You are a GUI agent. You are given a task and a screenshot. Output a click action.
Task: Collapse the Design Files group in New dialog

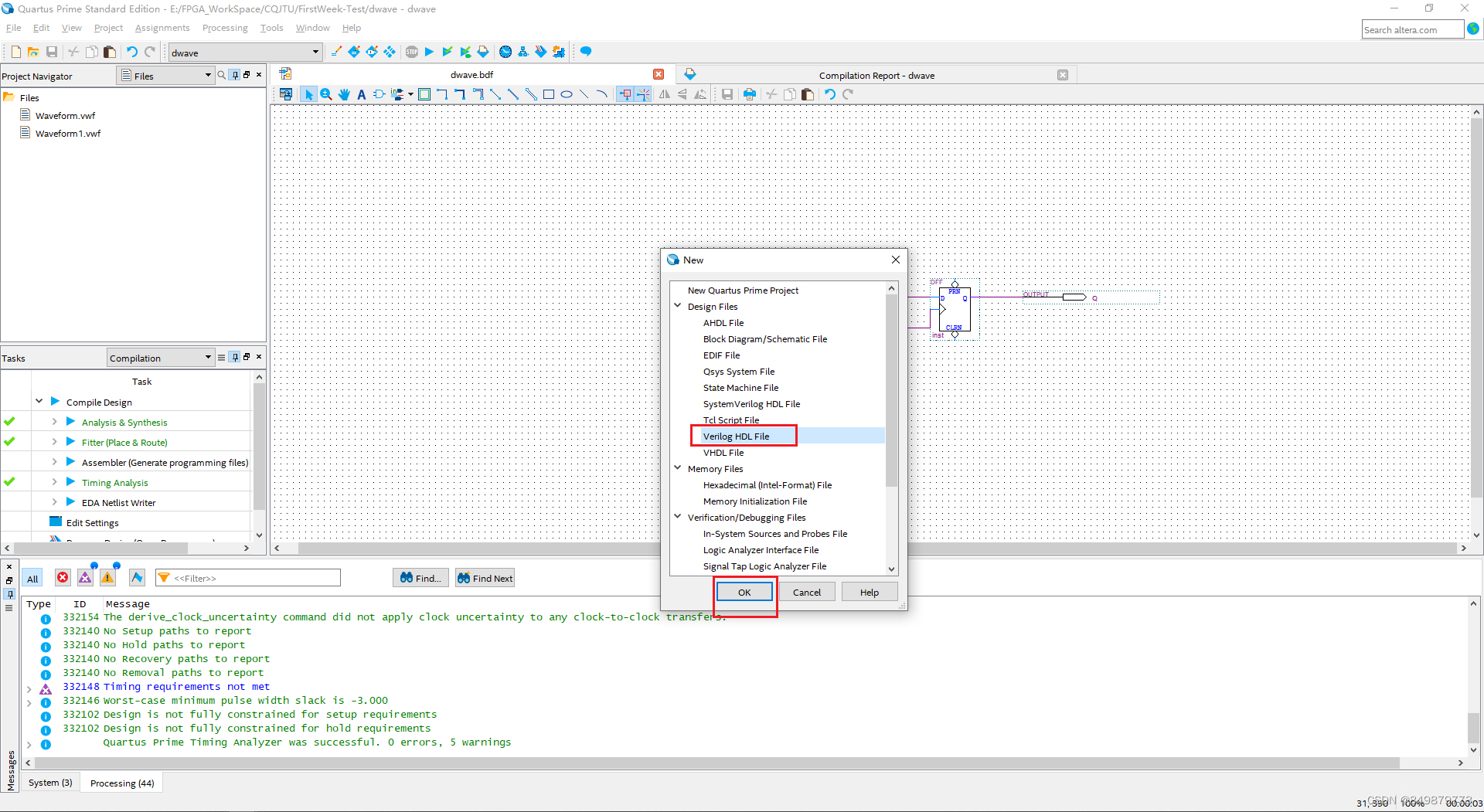[x=678, y=306]
